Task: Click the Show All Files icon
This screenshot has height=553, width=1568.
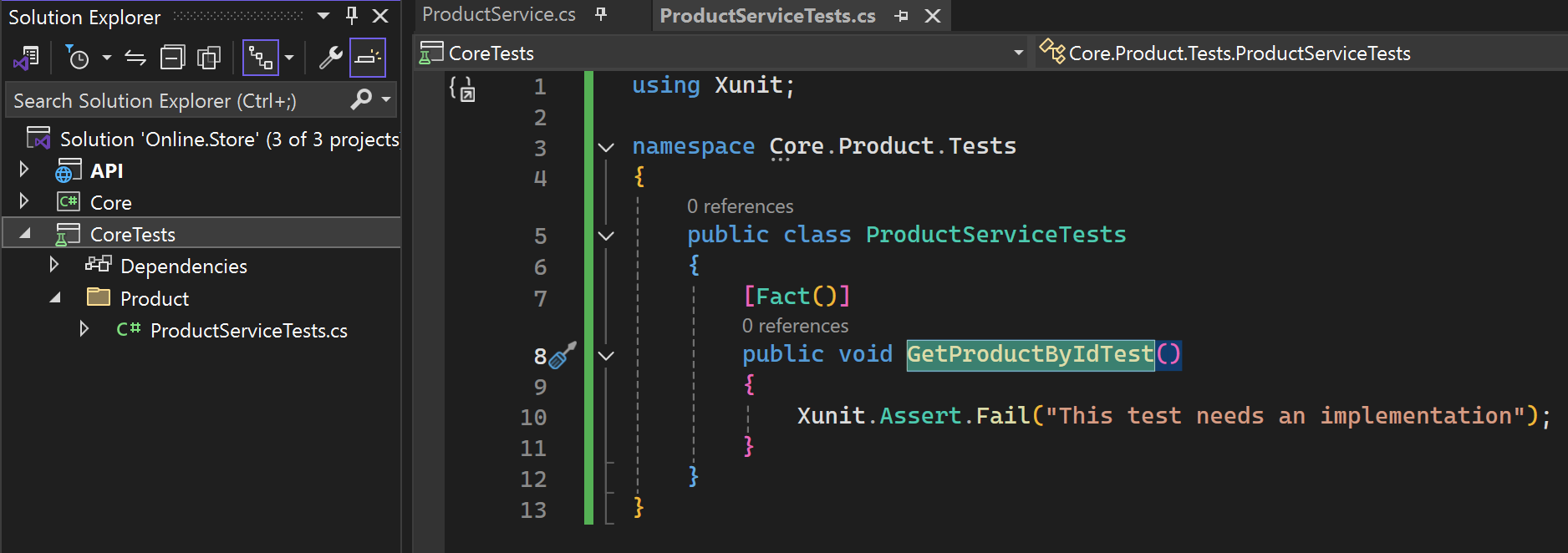Action: [x=208, y=58]
